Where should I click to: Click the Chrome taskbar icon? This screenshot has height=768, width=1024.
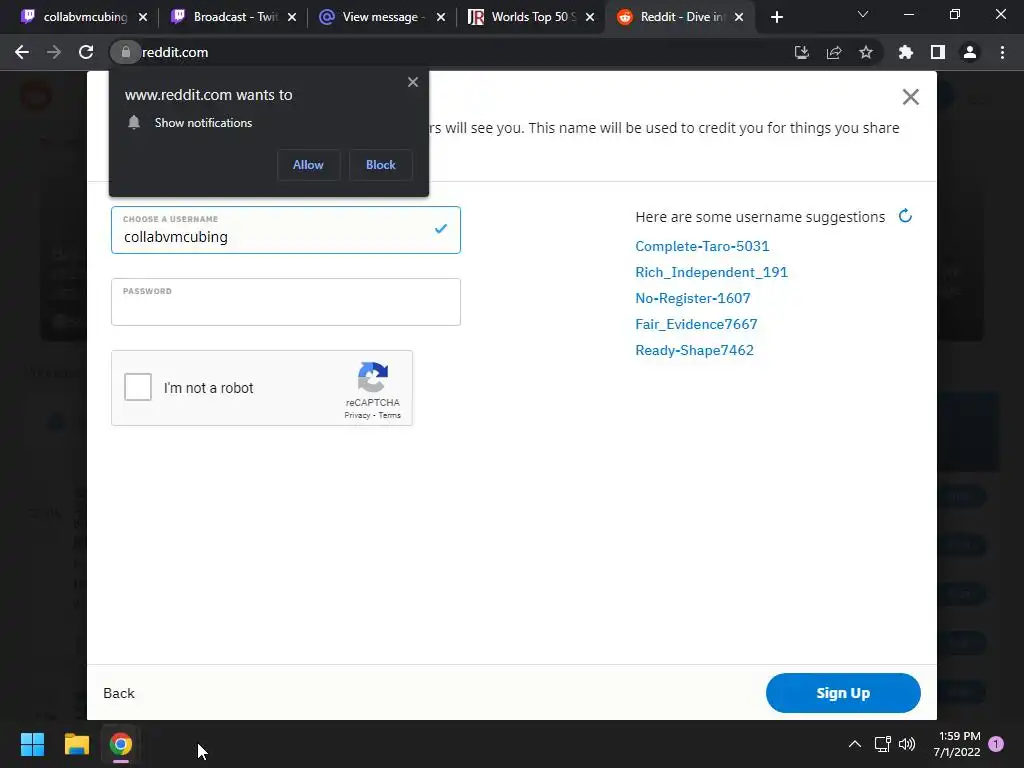(x=121, y=744)
